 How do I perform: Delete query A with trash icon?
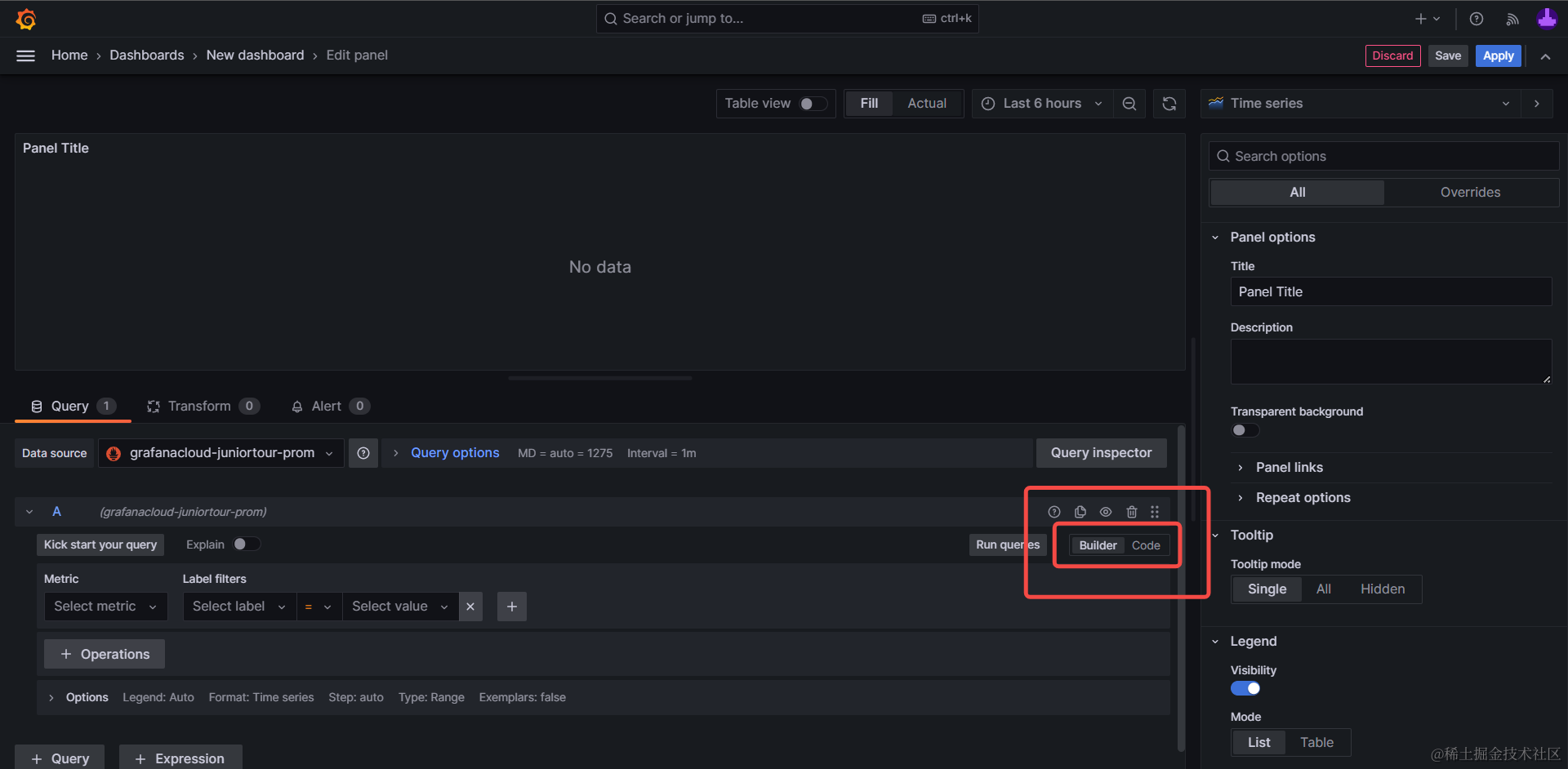tap(1132, 512)
